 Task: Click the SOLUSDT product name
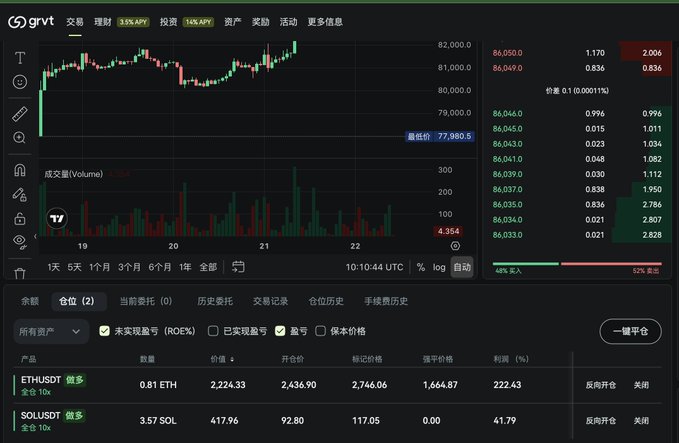(x=40, y=415)
